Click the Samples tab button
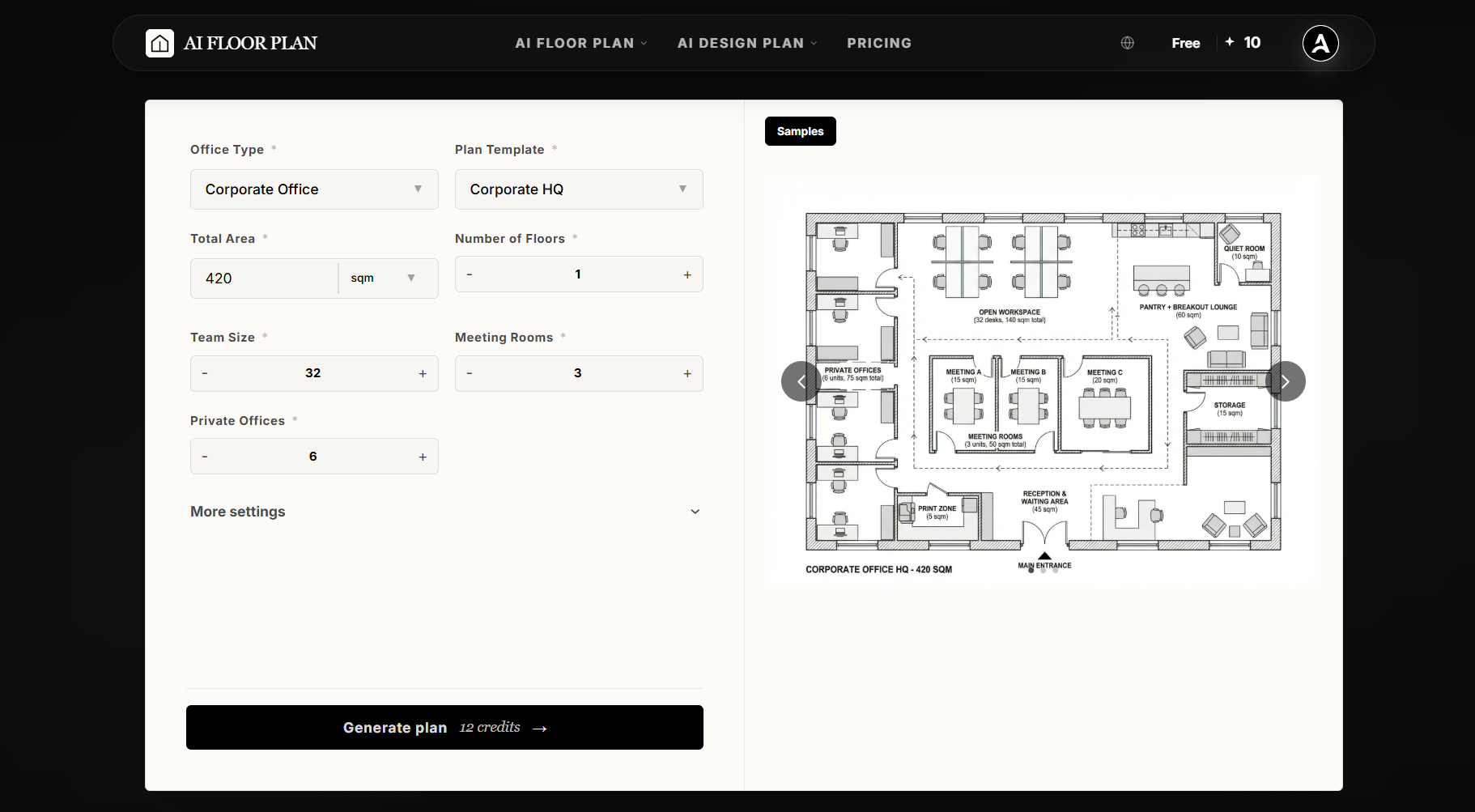Viewport: 1475px width, 812px height. [800, 131]
